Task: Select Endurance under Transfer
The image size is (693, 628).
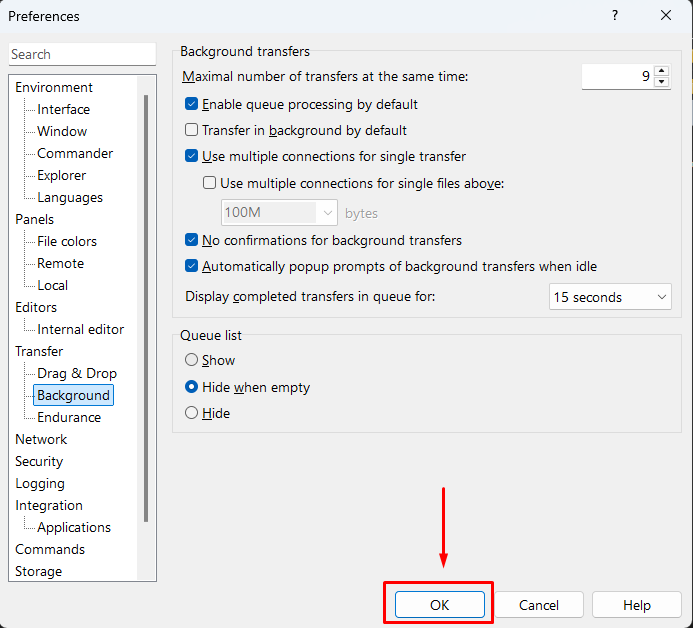Action: [69, 417]
